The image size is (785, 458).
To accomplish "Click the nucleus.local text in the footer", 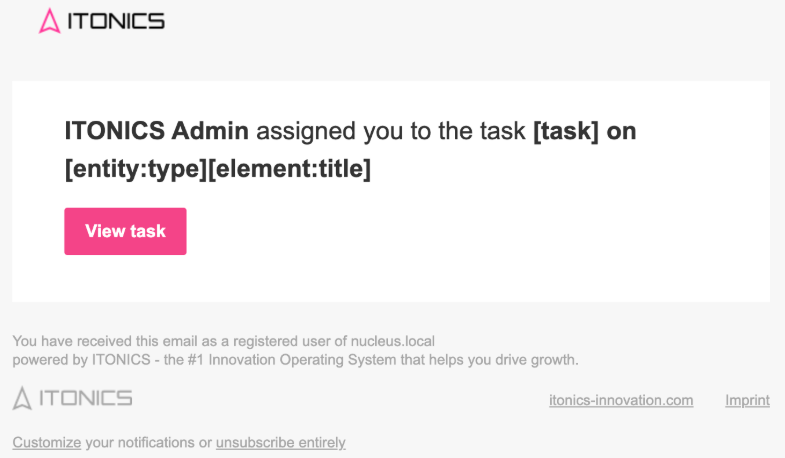I will [397, 341].
